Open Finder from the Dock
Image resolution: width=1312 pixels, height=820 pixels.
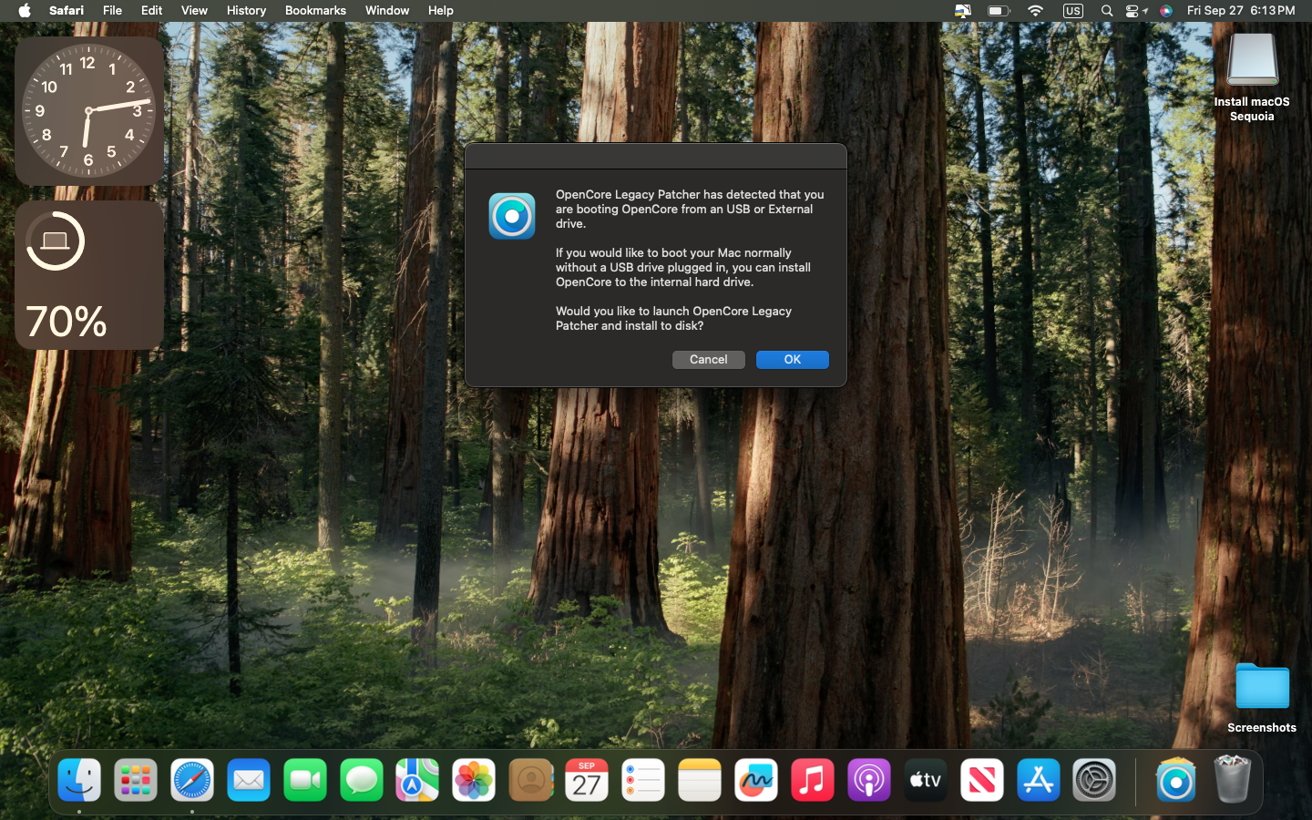[79, 780]
